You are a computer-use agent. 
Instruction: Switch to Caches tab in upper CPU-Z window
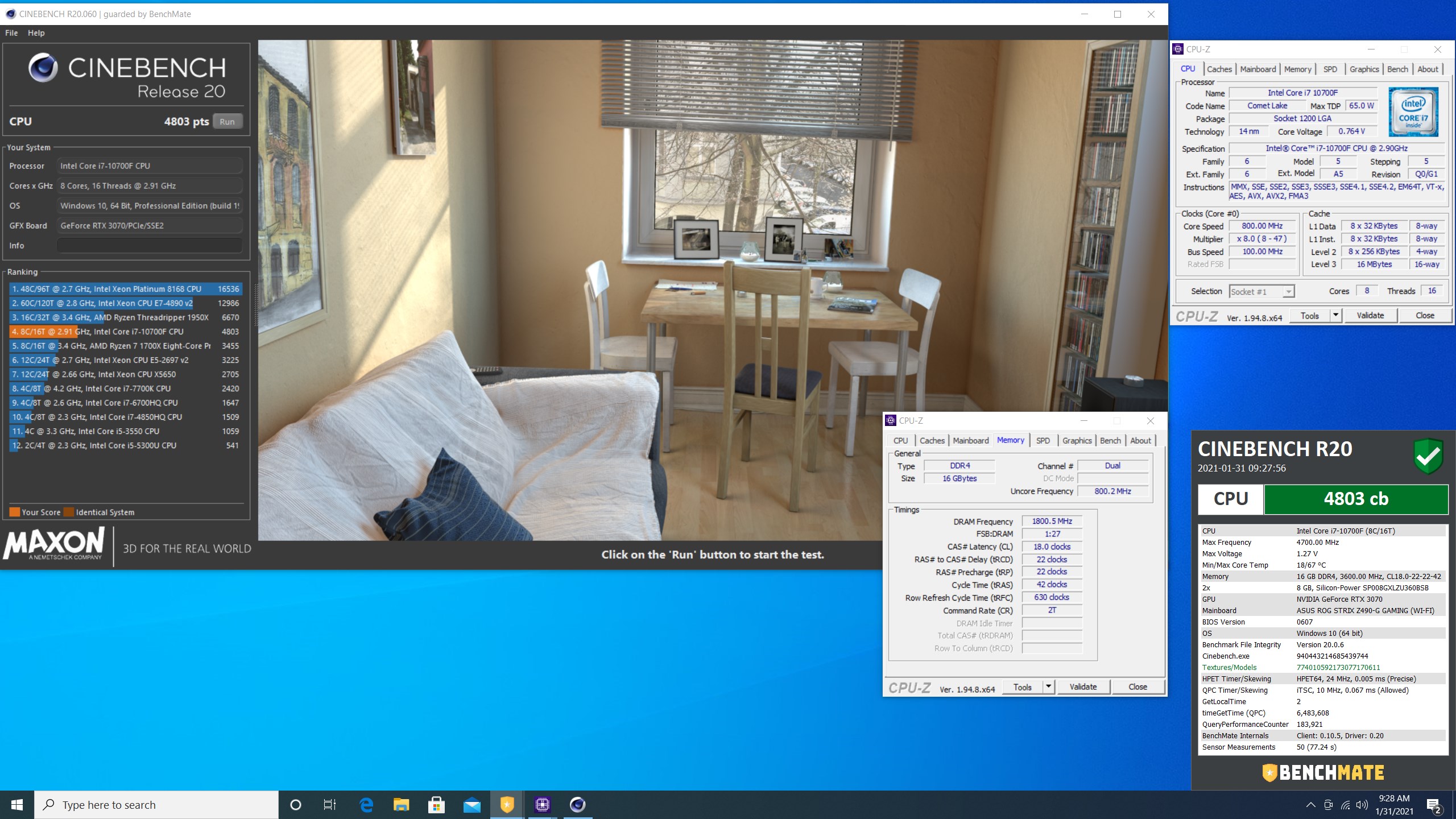tap(1219, 69)
